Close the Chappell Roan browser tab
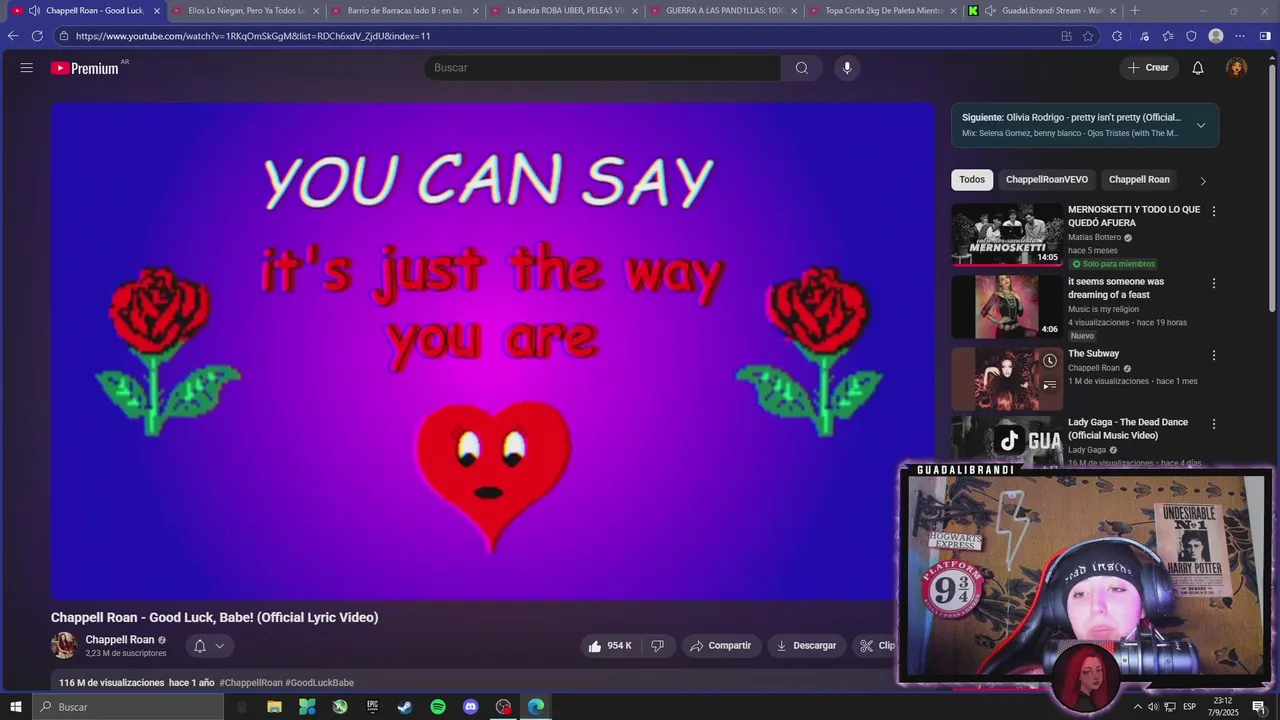The width and height of the screenshot is (1280, 720). pyautogui.click(x=157, y=11)
